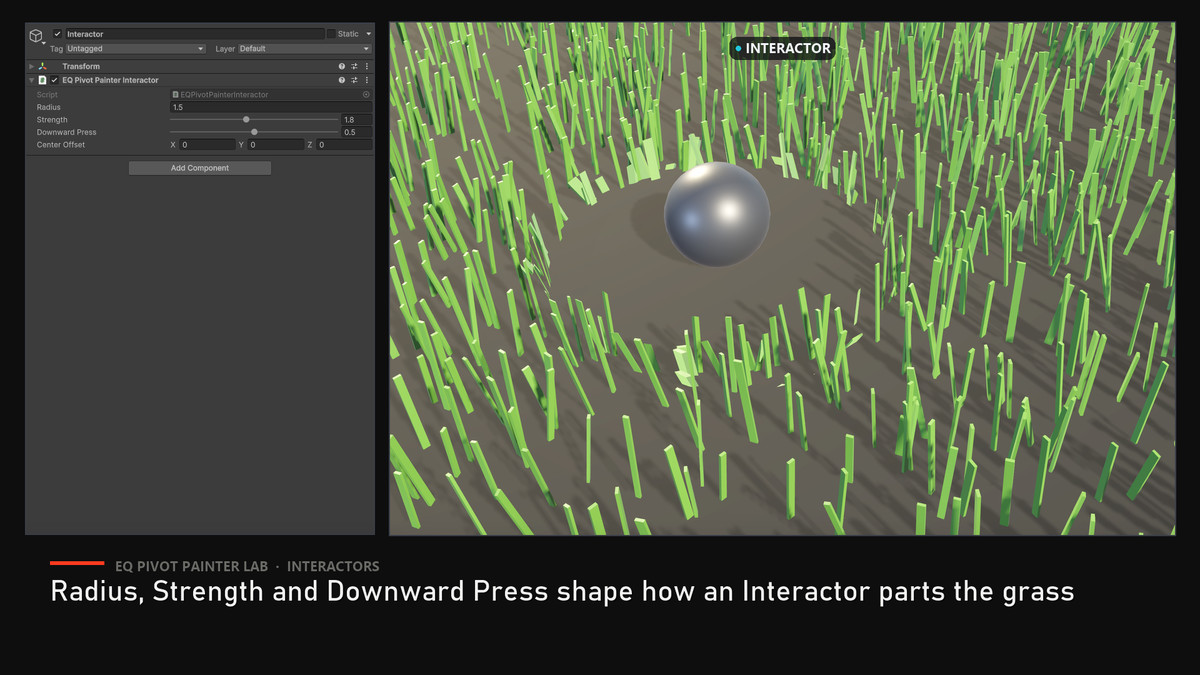Click the Center Offset X field

208,145
